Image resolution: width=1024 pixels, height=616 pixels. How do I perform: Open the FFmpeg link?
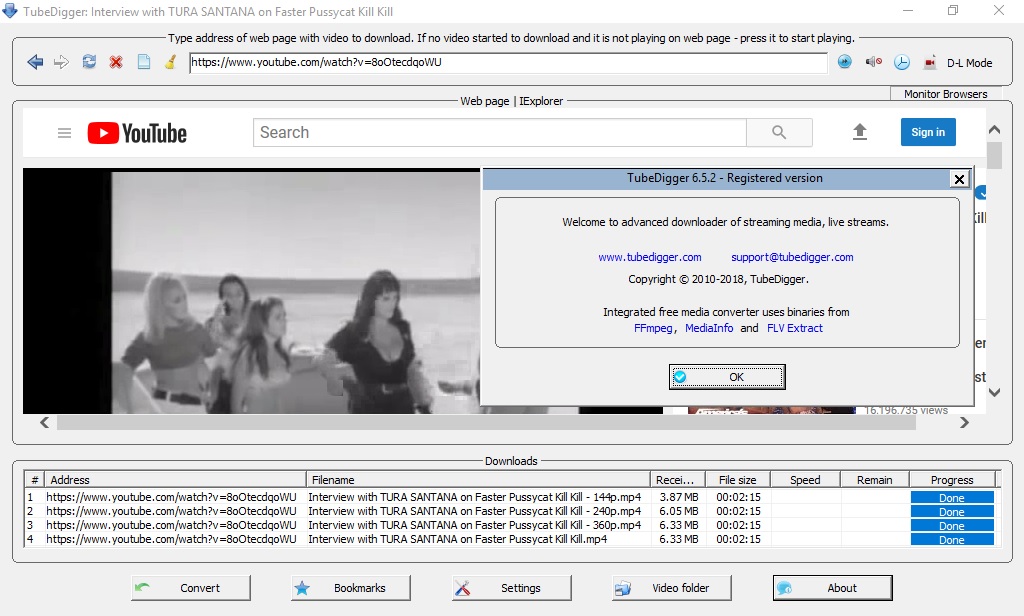[653, 329]
